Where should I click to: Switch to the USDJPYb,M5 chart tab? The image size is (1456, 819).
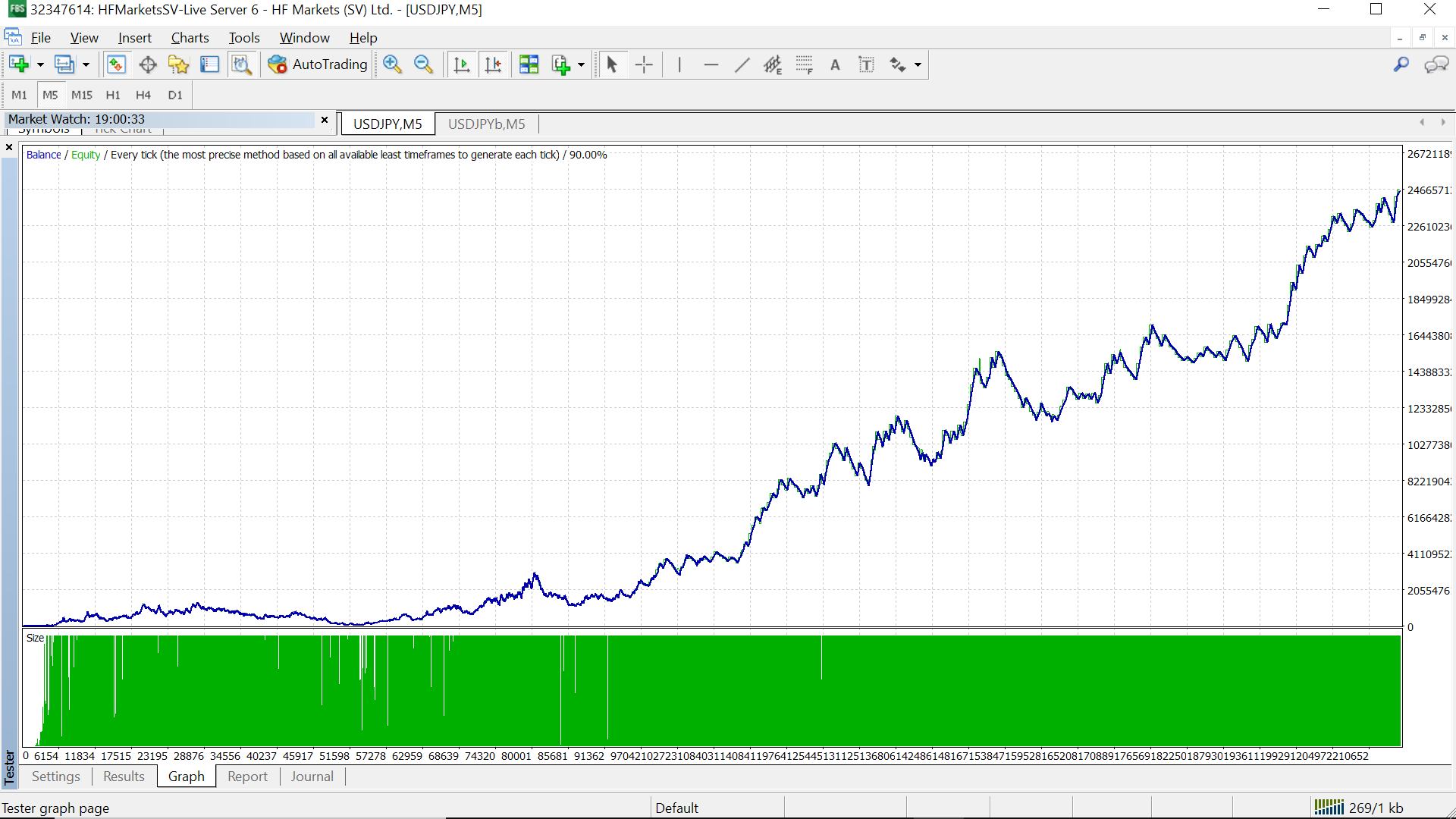pyautogui.click(x=486, y=124)
